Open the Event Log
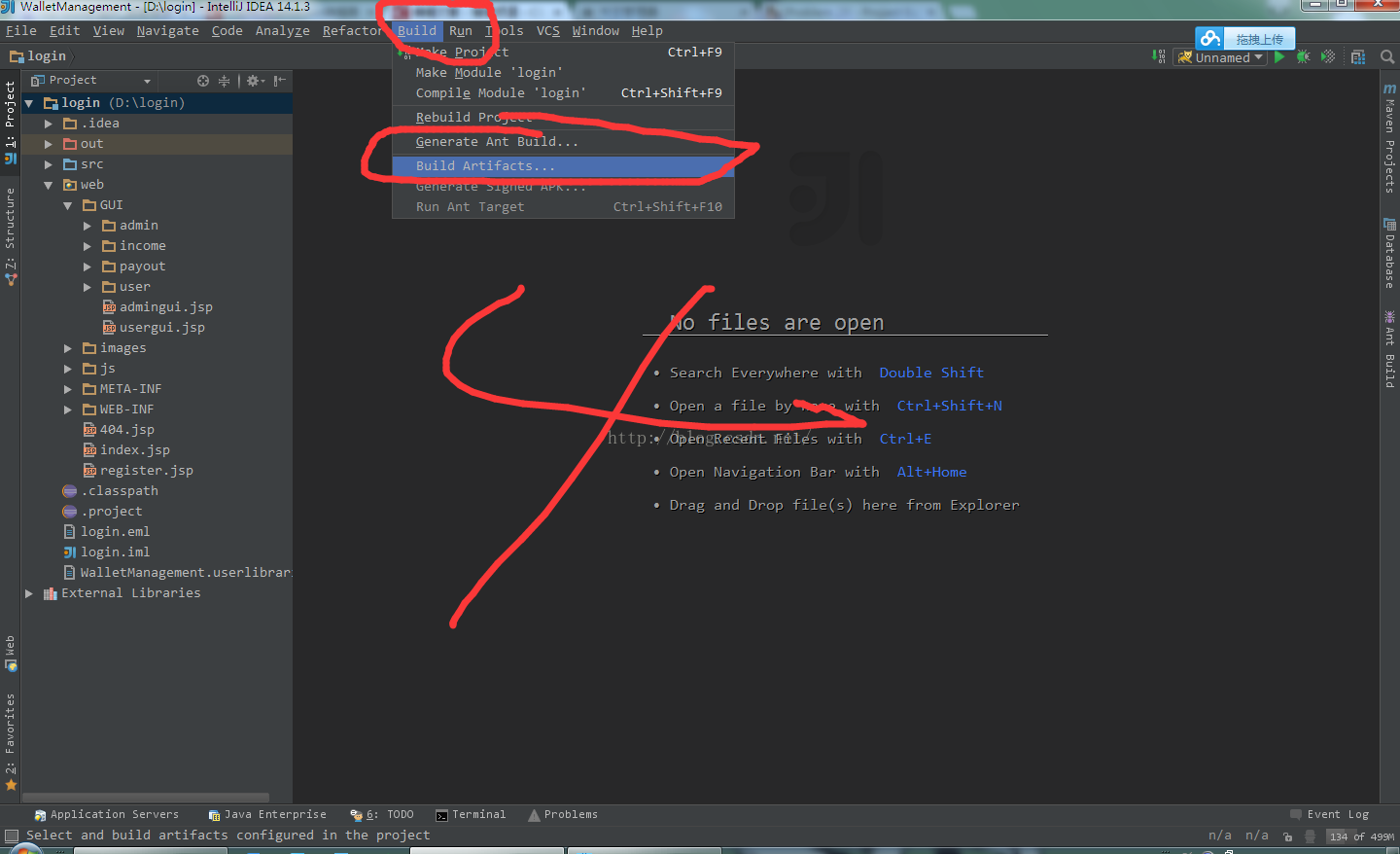Image resolution: width=1400 pixels, height=854 pixels. 1329,815
